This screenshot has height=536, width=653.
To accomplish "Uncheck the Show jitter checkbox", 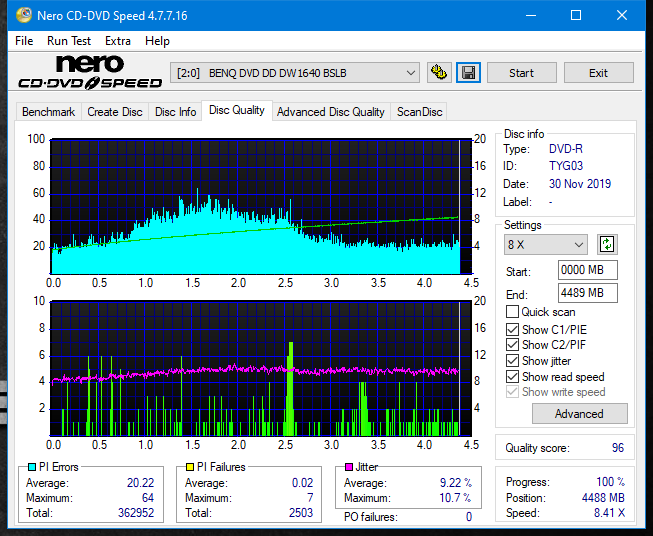I will [x=512, y=361].
